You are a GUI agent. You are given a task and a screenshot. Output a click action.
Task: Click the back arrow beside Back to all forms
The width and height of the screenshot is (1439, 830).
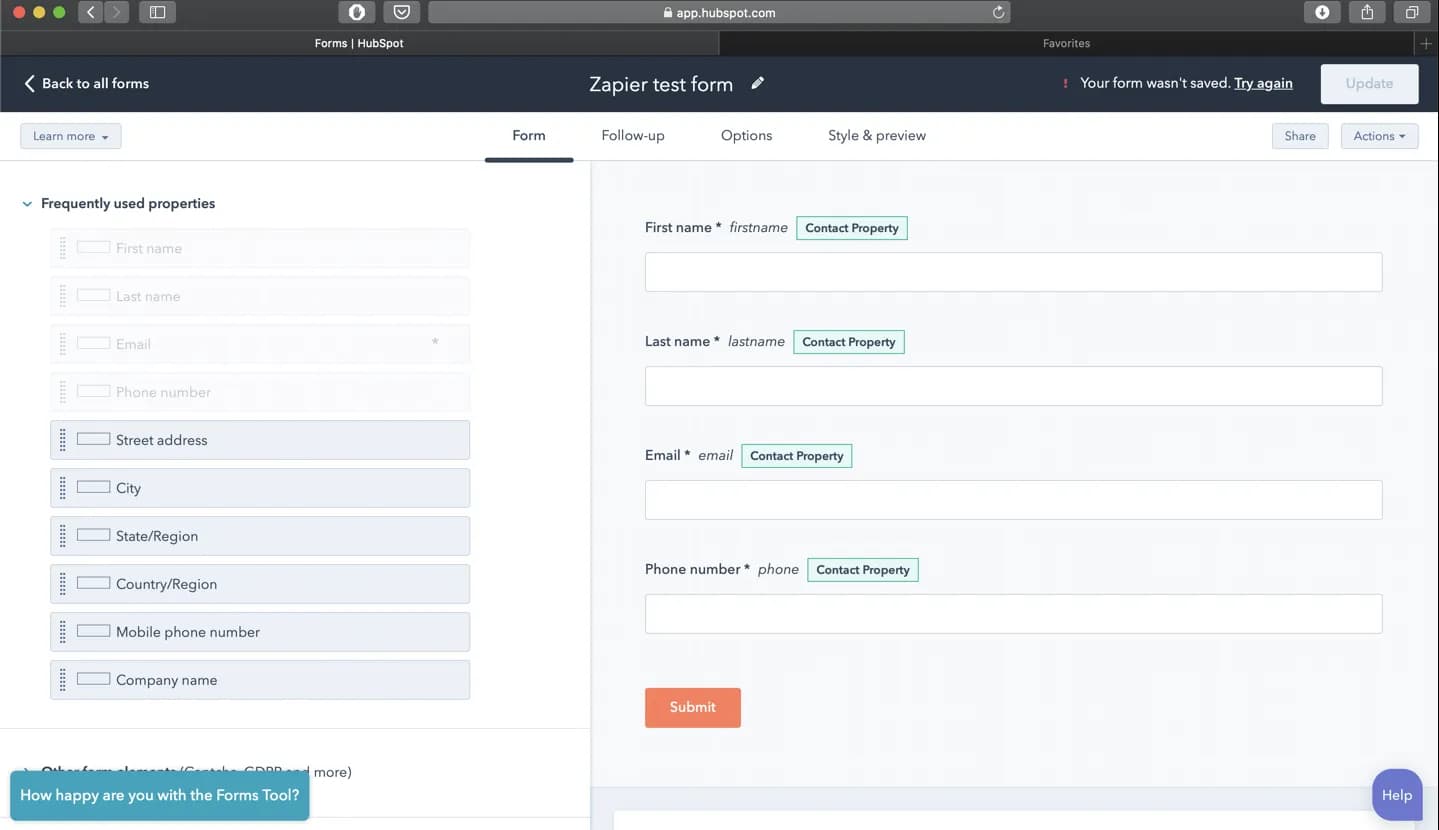click(x=29, y=83)
